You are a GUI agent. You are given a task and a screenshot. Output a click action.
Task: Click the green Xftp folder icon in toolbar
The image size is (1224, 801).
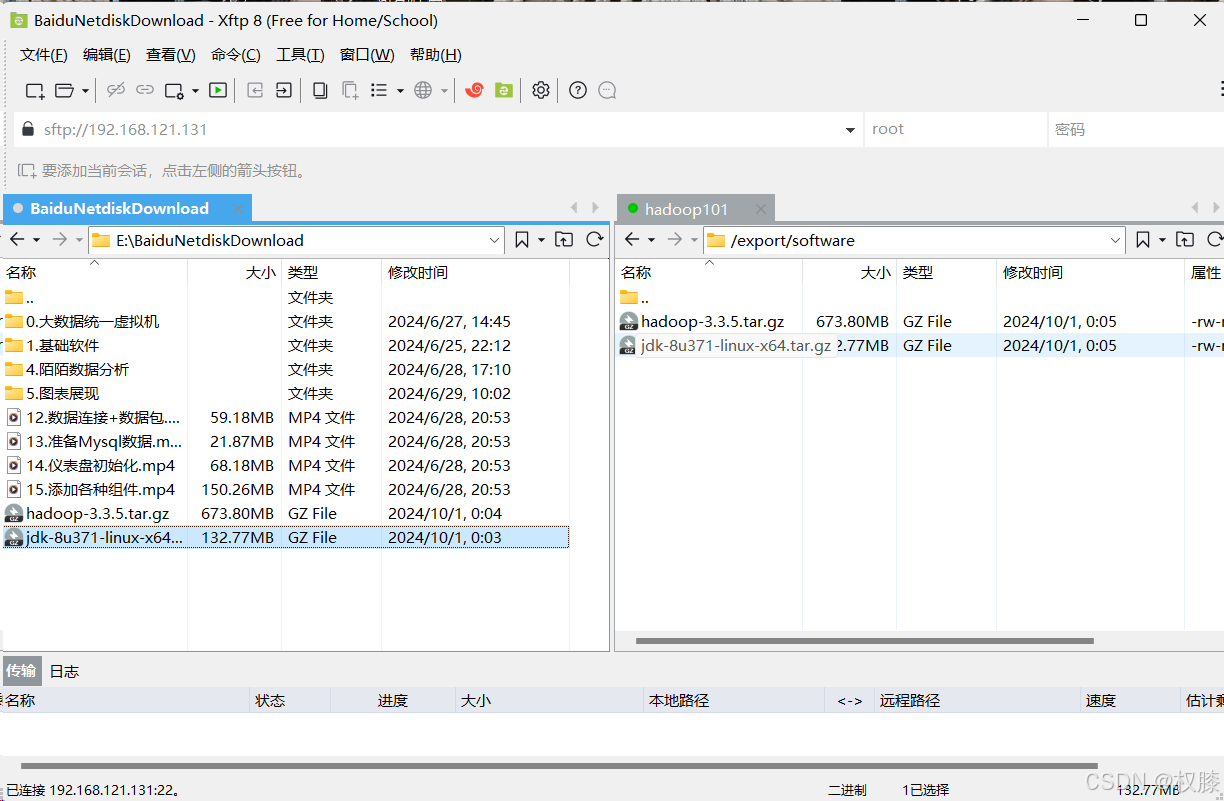click(504, 90)
